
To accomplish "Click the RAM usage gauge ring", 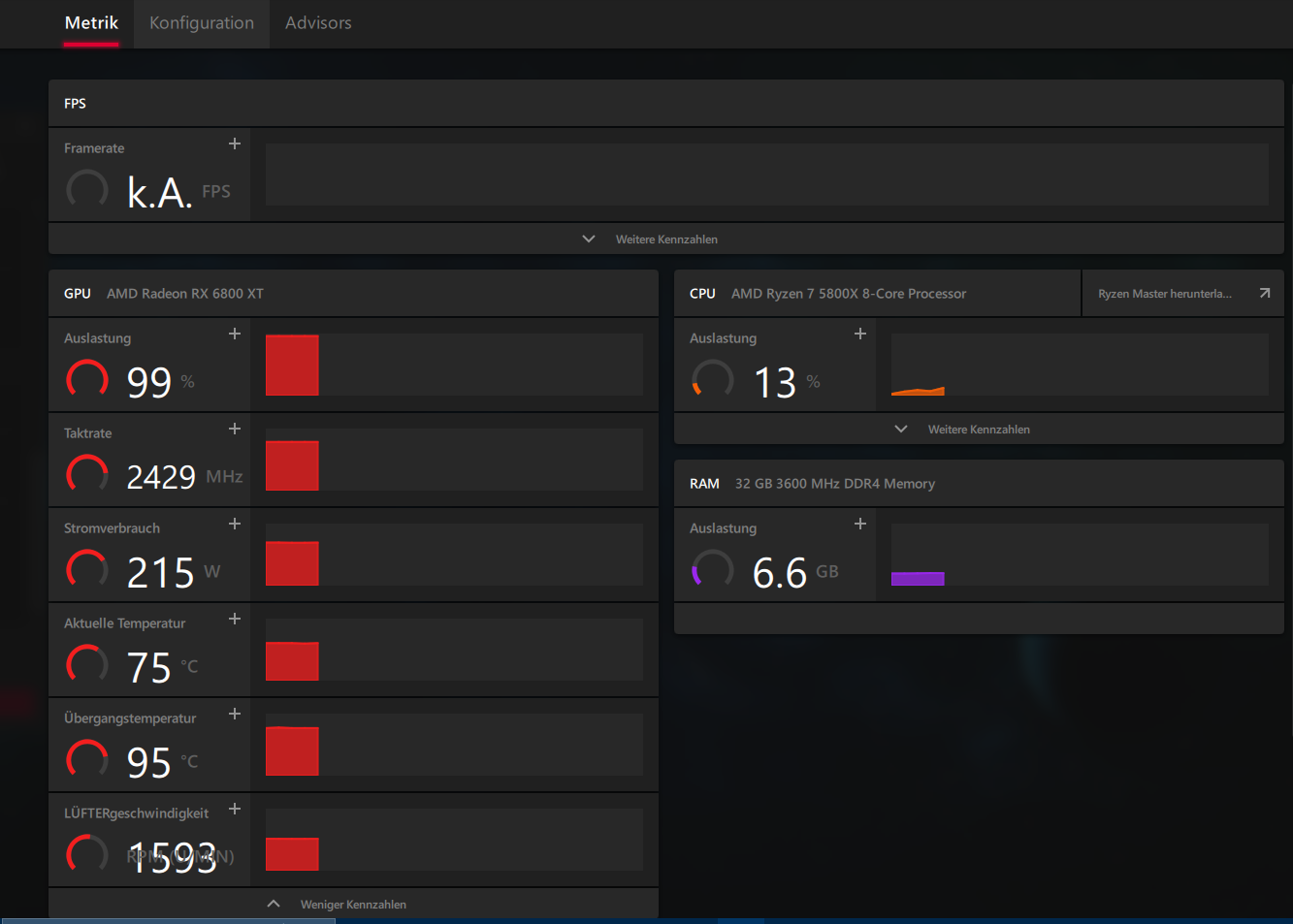I will pyautogui.click(x=712, y=569).
